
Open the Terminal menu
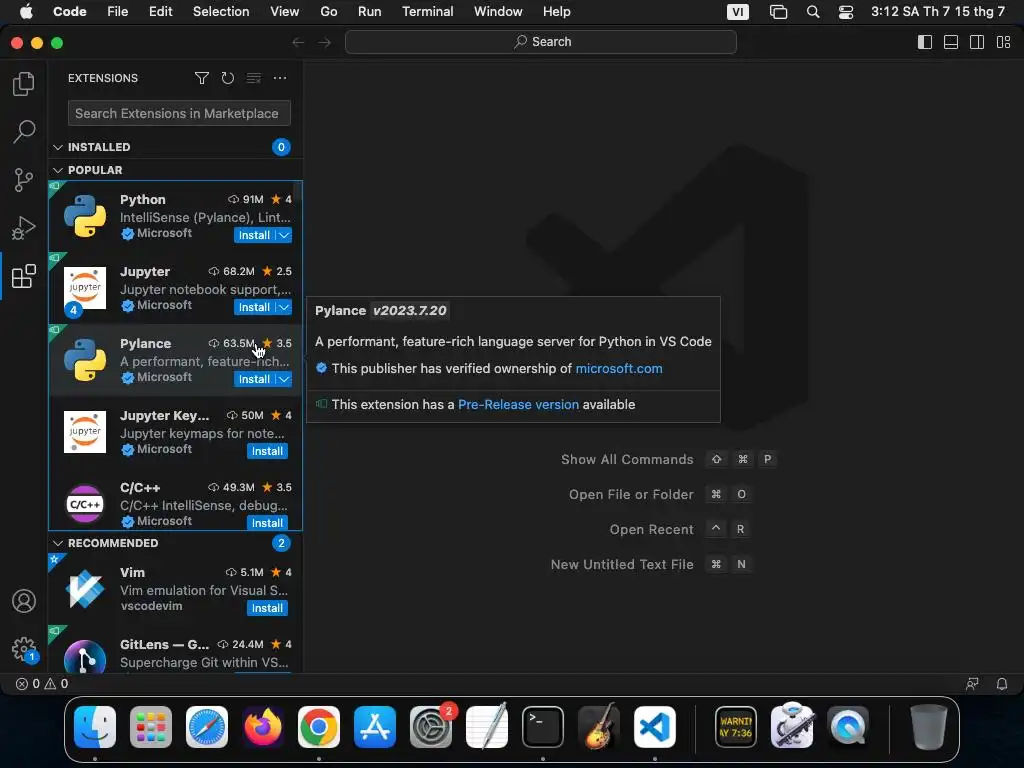click(428, 12)
